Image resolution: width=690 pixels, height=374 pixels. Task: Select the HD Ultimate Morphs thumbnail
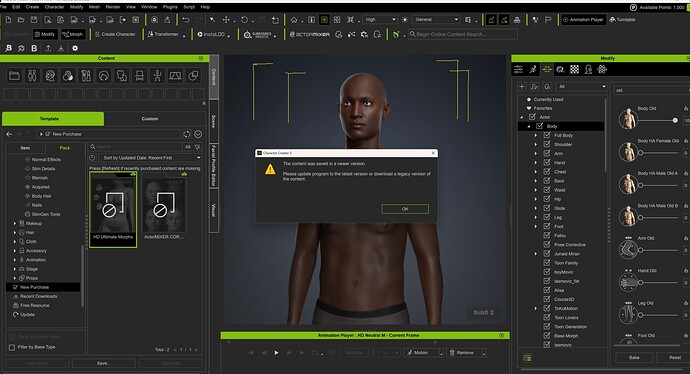pyautogui.click(x=113, y=209)
